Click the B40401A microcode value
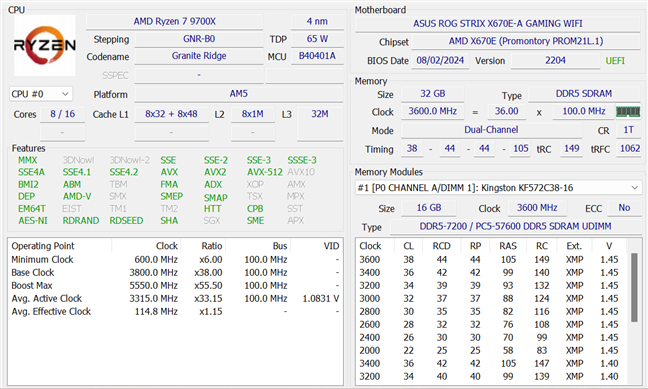Screen dimensions: 648x389 tap(317, 56)
